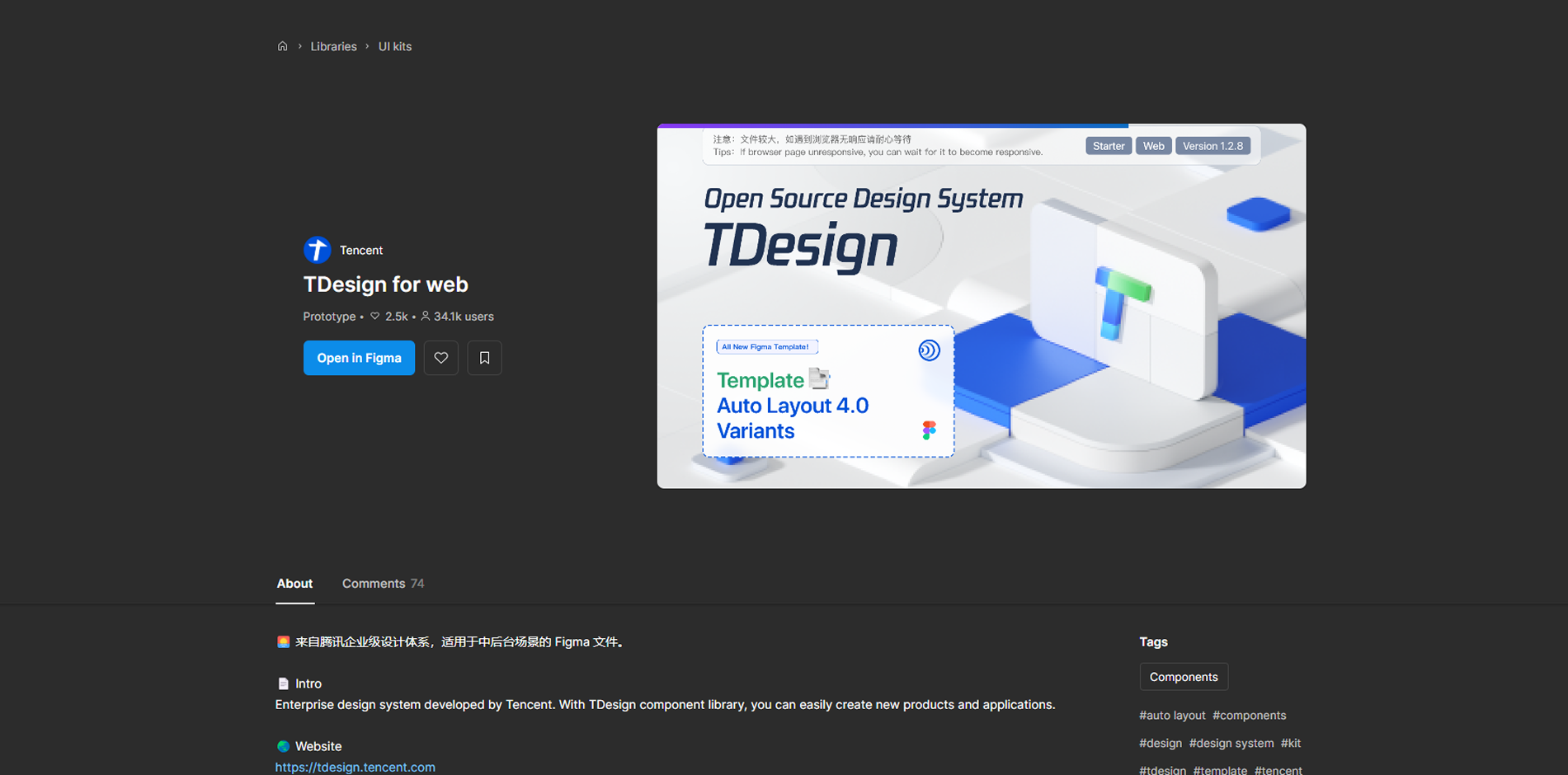This screenshot has height=775, width=1568.
Task: Click the 34.1k users count
Action: [457, 317]
